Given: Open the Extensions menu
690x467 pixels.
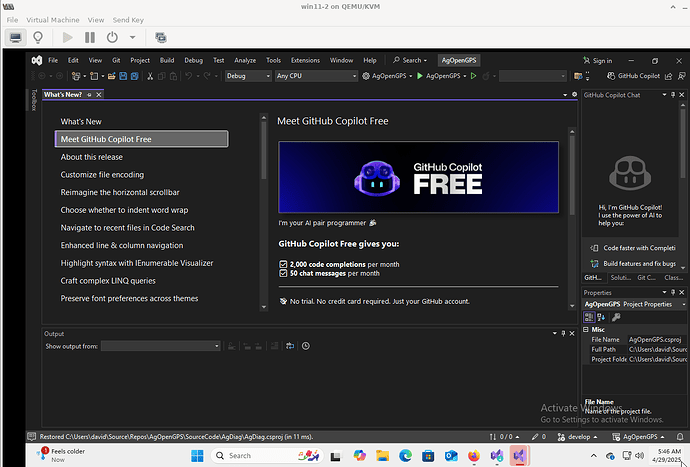Looking at the screenshot, I should [x=305, y=60].
